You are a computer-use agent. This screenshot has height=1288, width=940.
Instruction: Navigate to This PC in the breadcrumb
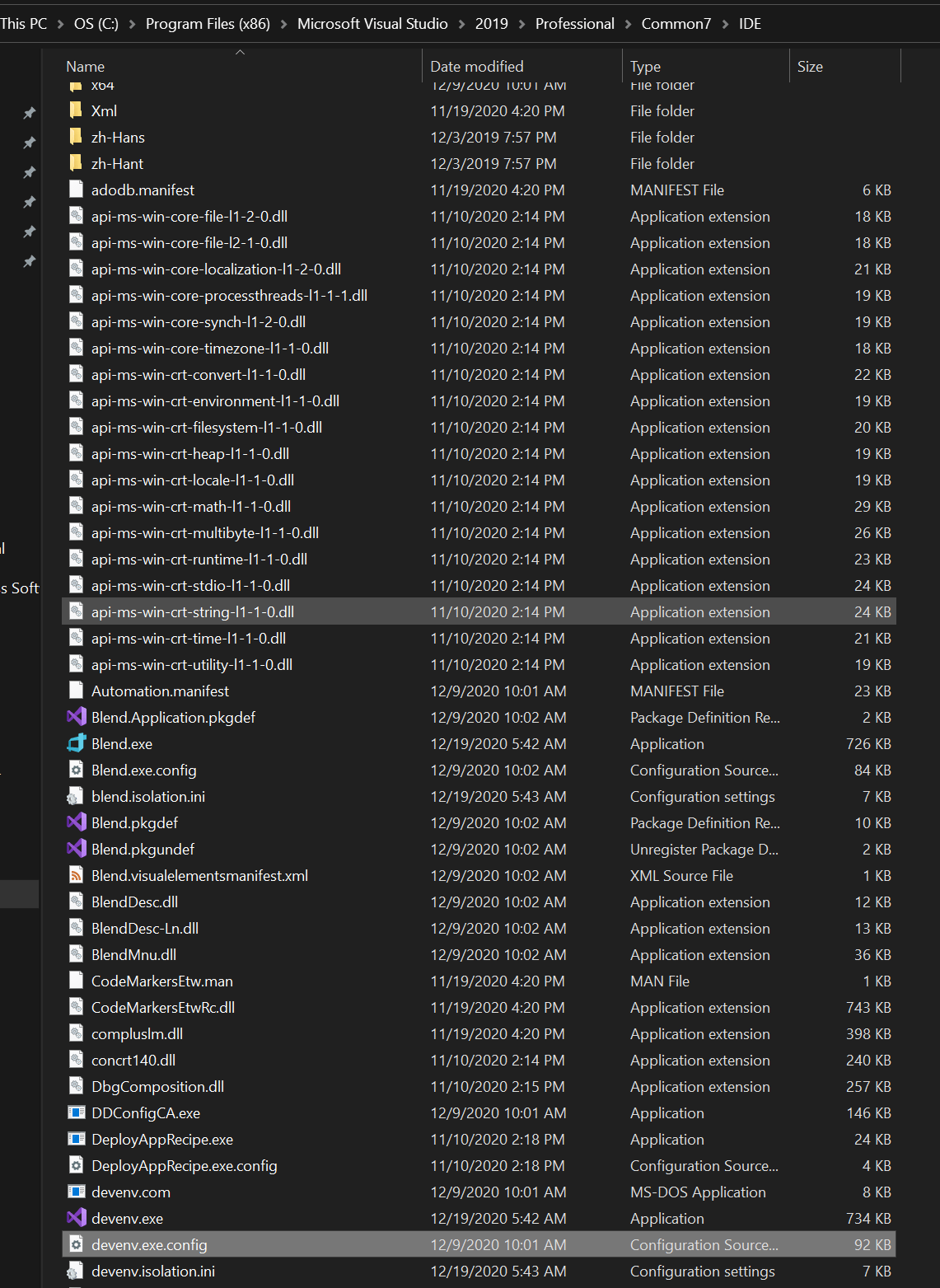(x=24, y=24)
